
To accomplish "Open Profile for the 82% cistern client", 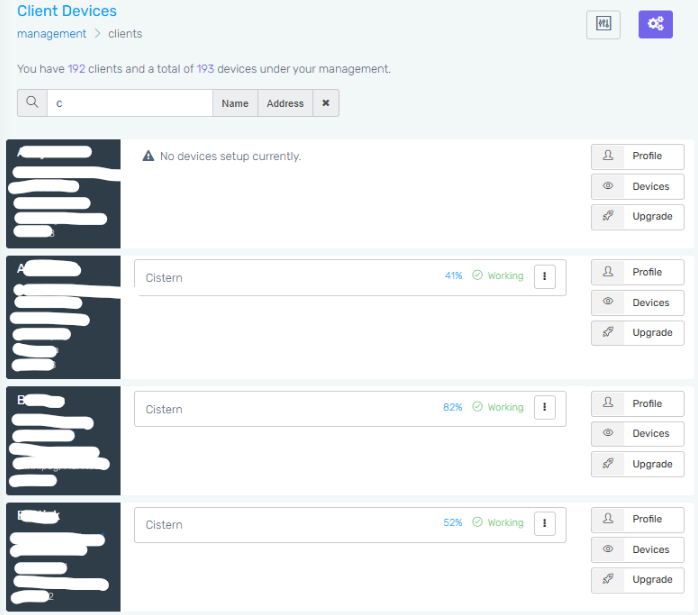I will [637, 404].
